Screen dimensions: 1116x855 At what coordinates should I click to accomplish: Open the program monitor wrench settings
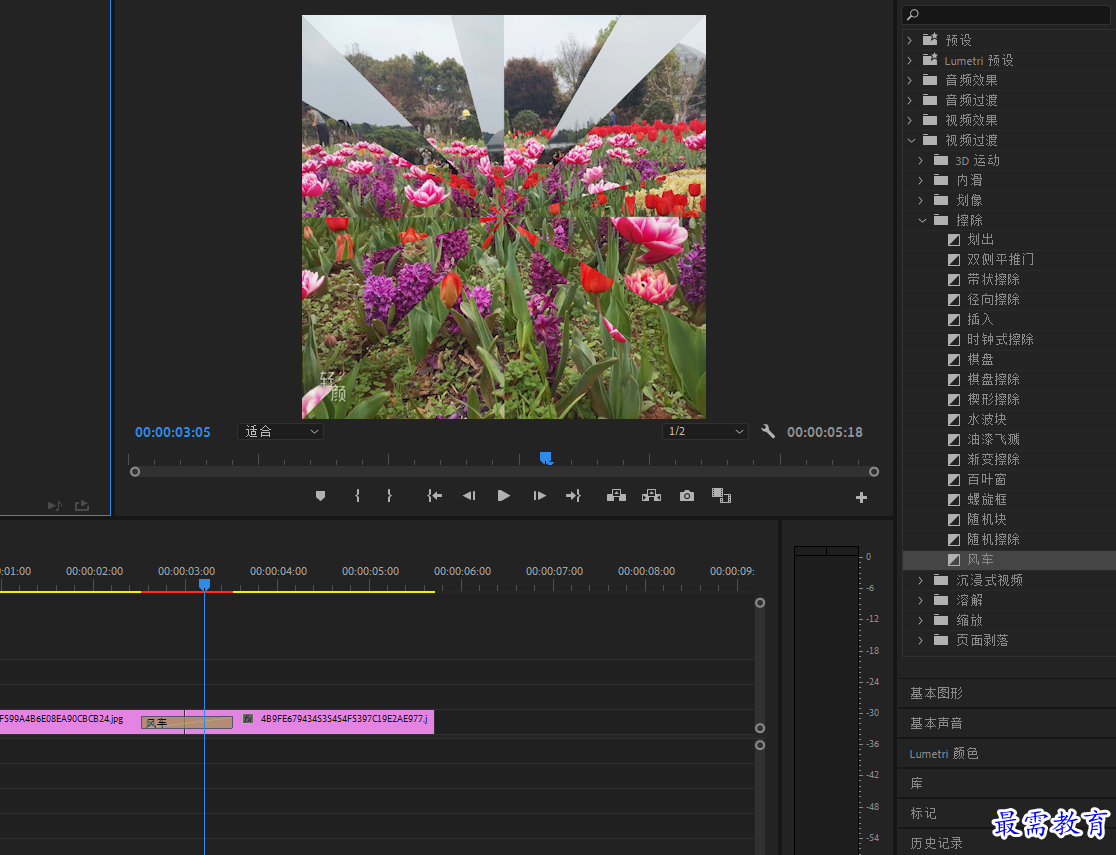[x=768, y=431]
